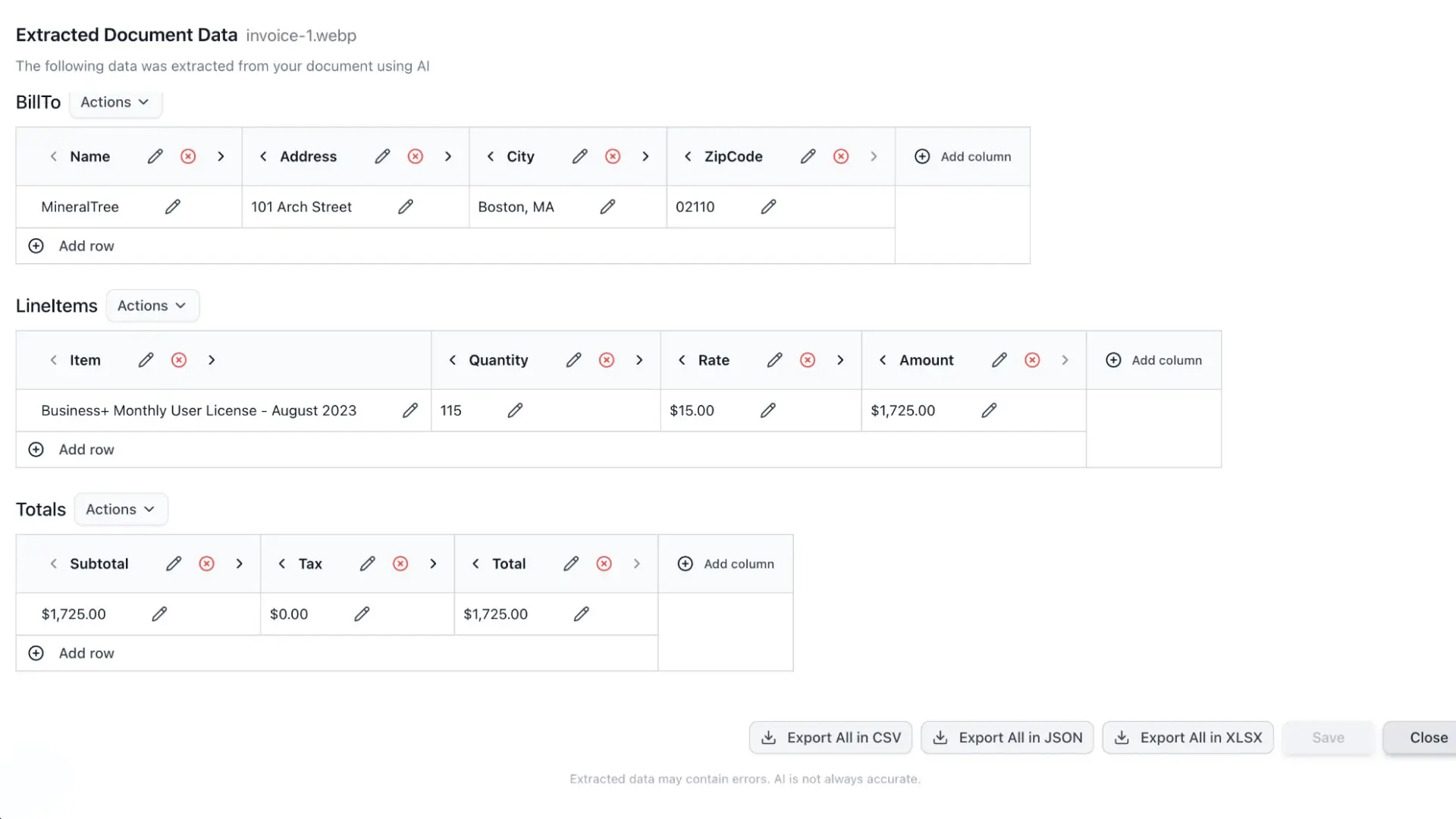The image size is (1456, 819).
Task: Add a column to the BillTo table
Action: 963,156
